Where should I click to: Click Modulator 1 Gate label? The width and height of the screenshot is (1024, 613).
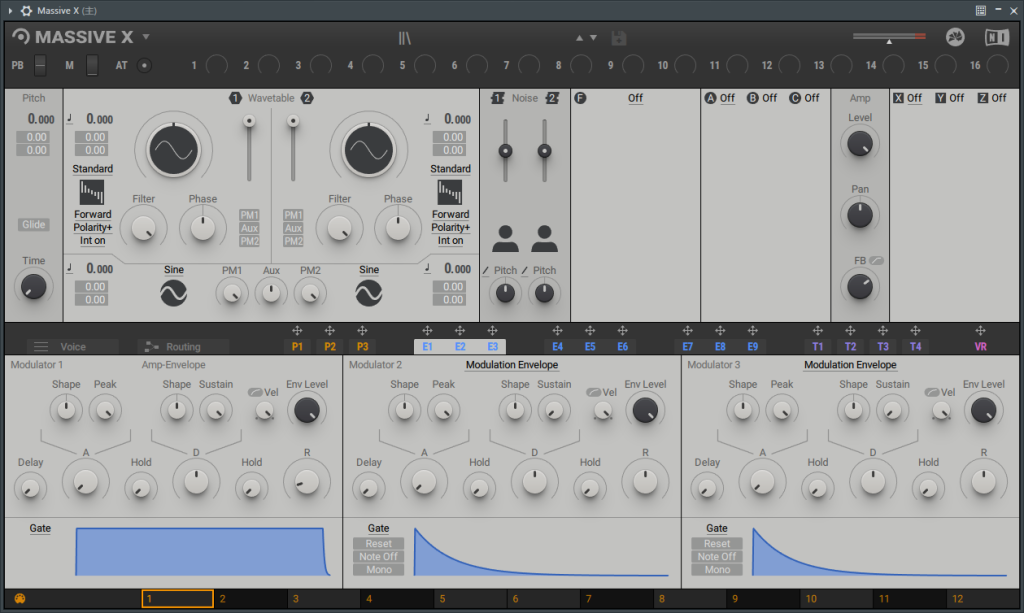click(40, 528)
